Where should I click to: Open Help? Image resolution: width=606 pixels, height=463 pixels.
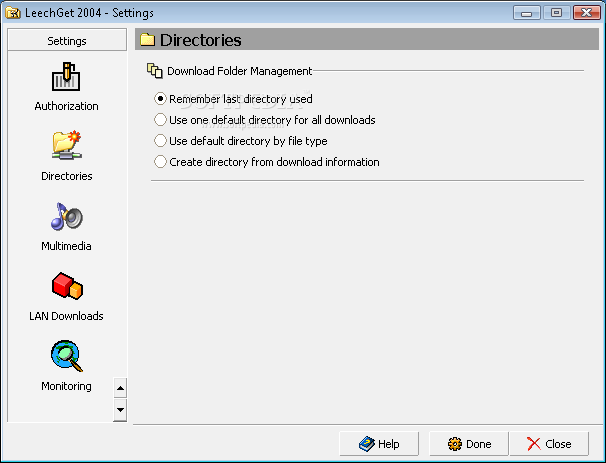[x=379, y=444]
